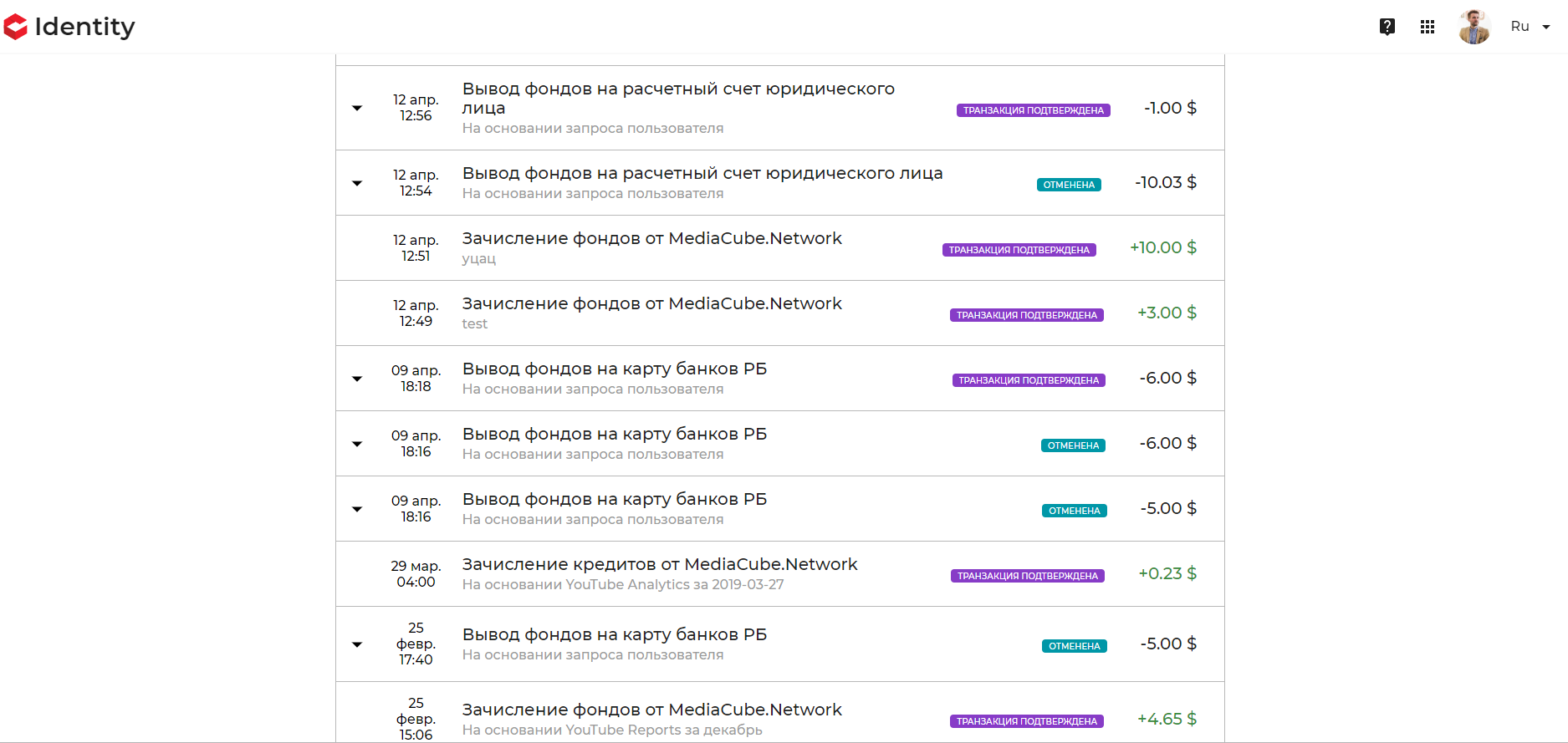Image resolution: width=1568 pixels, height=743 pixels.
Task: Expand the 25 февр. 17:40 withdrawal row
Action: click(357, 644)
